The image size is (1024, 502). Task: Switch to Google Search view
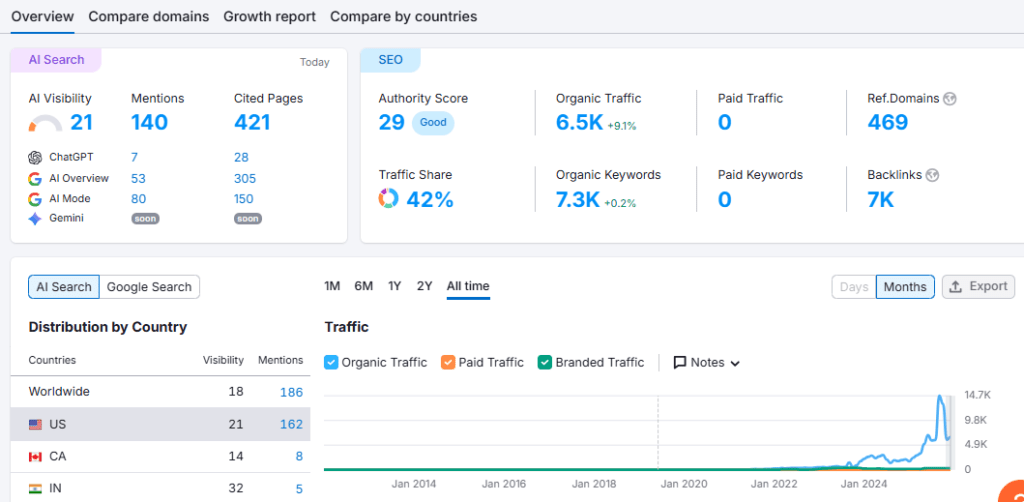(x=150, y=287)
